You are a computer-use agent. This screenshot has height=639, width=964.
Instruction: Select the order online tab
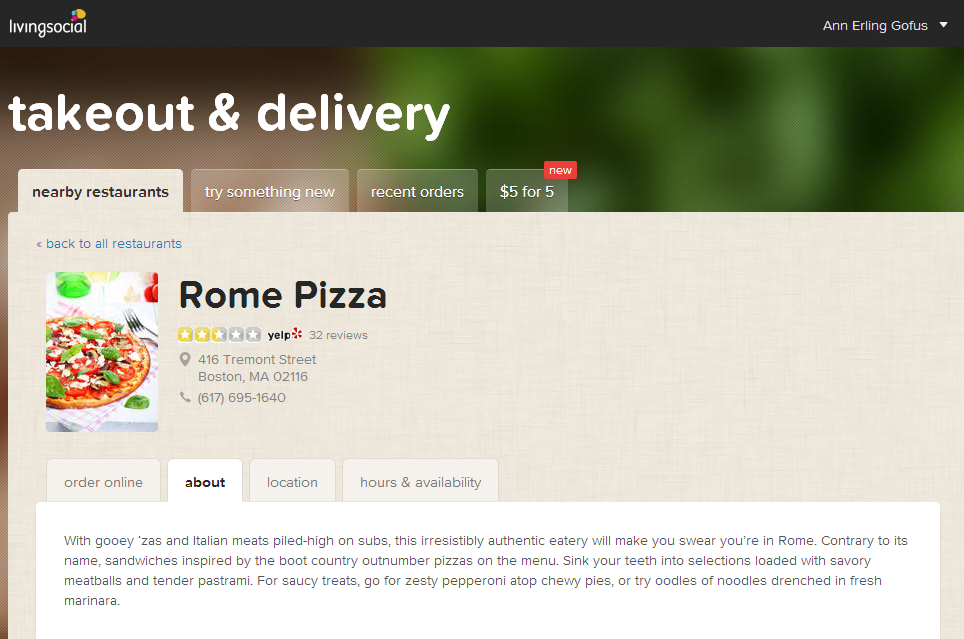[103, 482]
